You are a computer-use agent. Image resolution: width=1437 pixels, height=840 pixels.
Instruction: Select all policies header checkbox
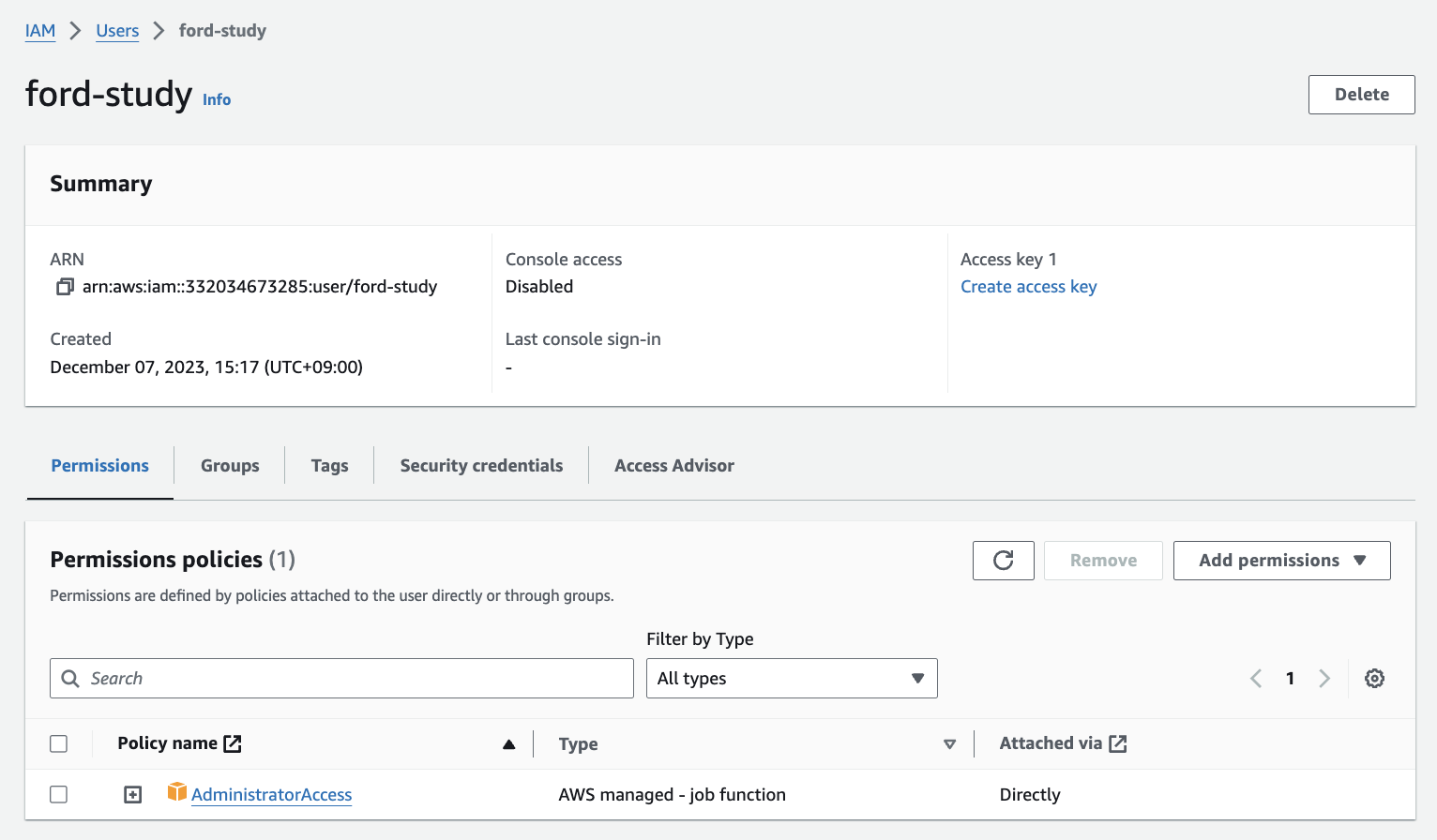coord(59,743)
